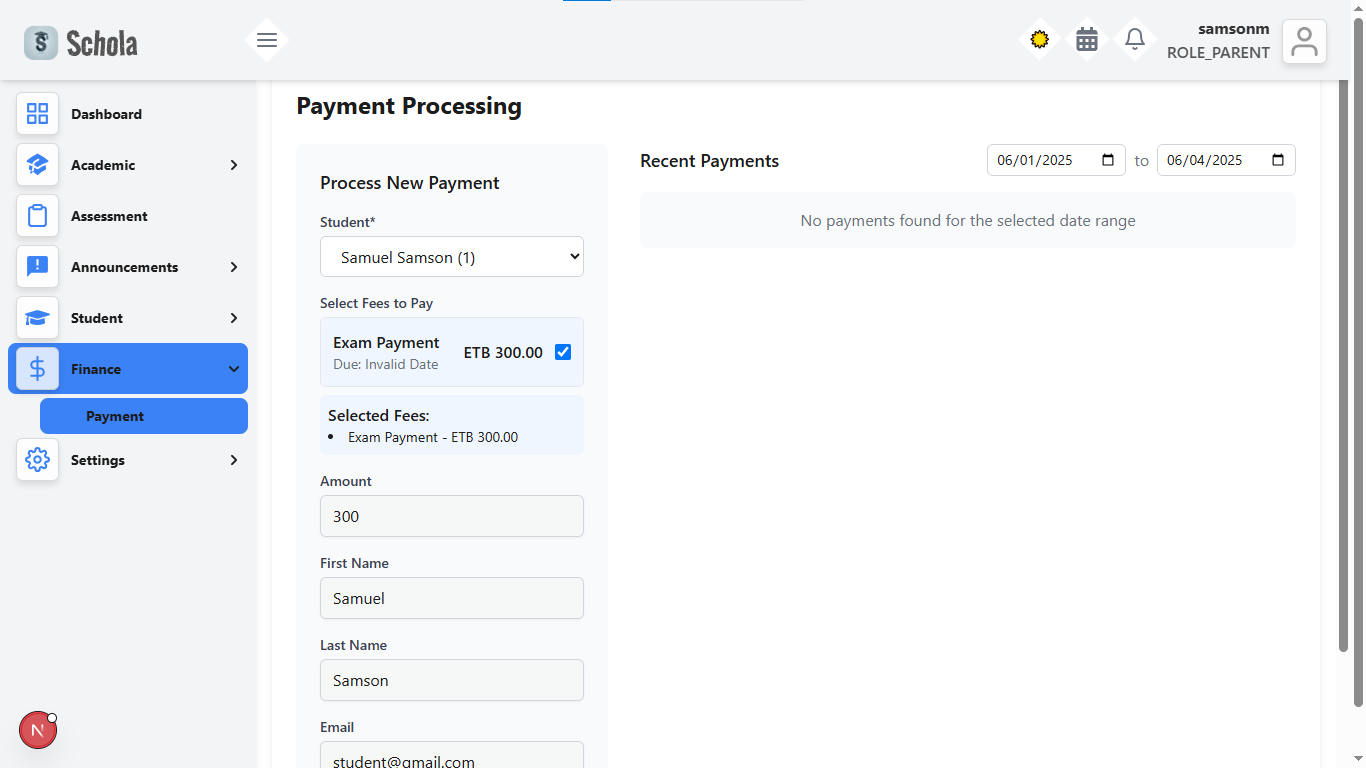Click the red N avatar bubble
Image resolution: width=1366 pixels, height=768 pixels.
coord(37,730)
